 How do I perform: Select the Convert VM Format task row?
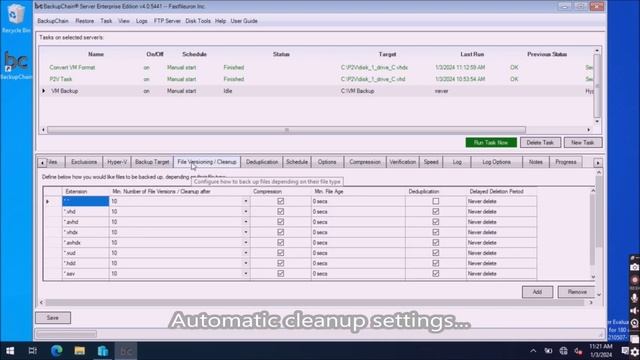tap(316, 67)
